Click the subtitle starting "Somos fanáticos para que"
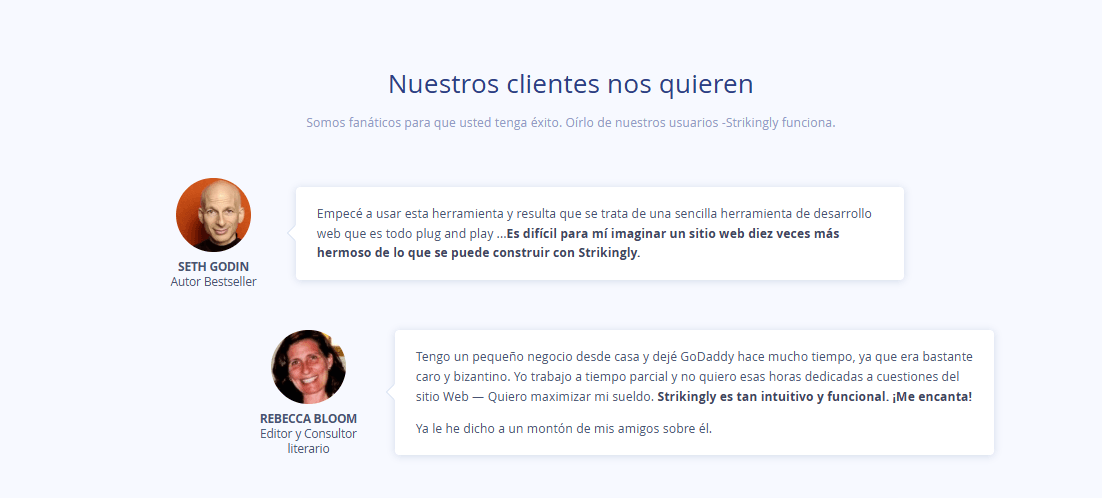The height and width of the screenshot is (498, 1102). [x=571, y=123]
